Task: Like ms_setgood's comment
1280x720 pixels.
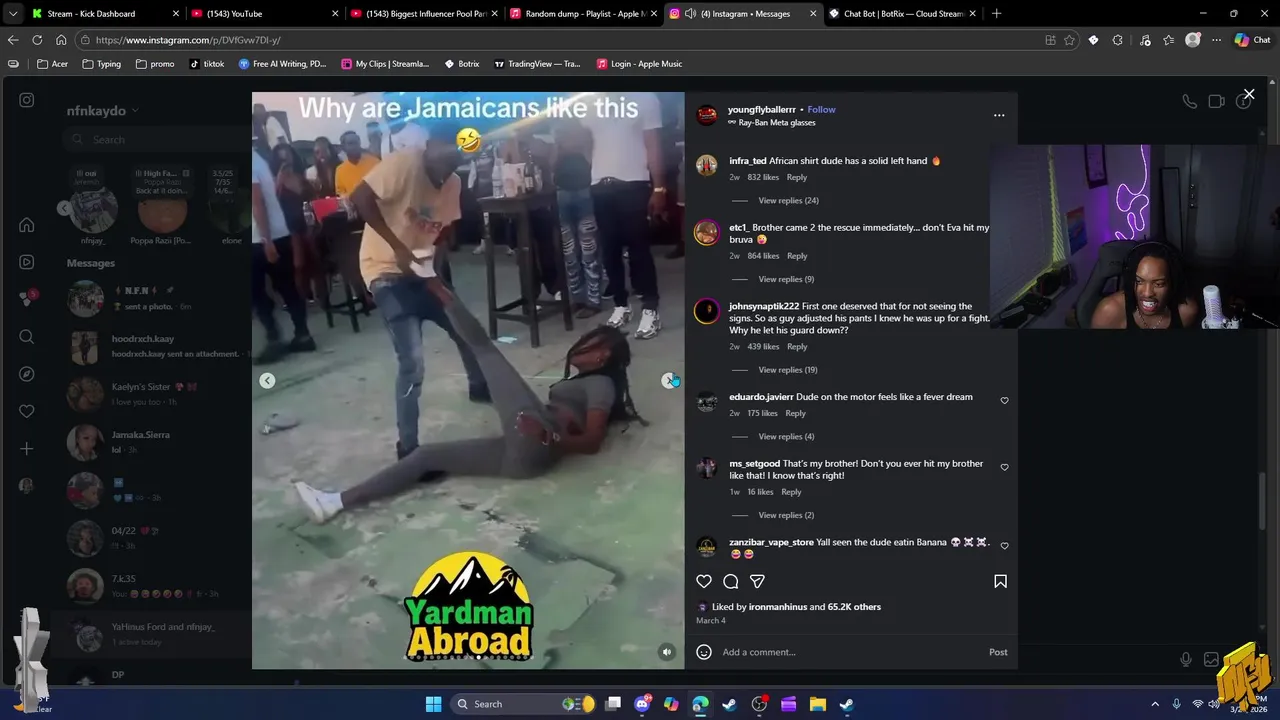Action: point(1005,467)
